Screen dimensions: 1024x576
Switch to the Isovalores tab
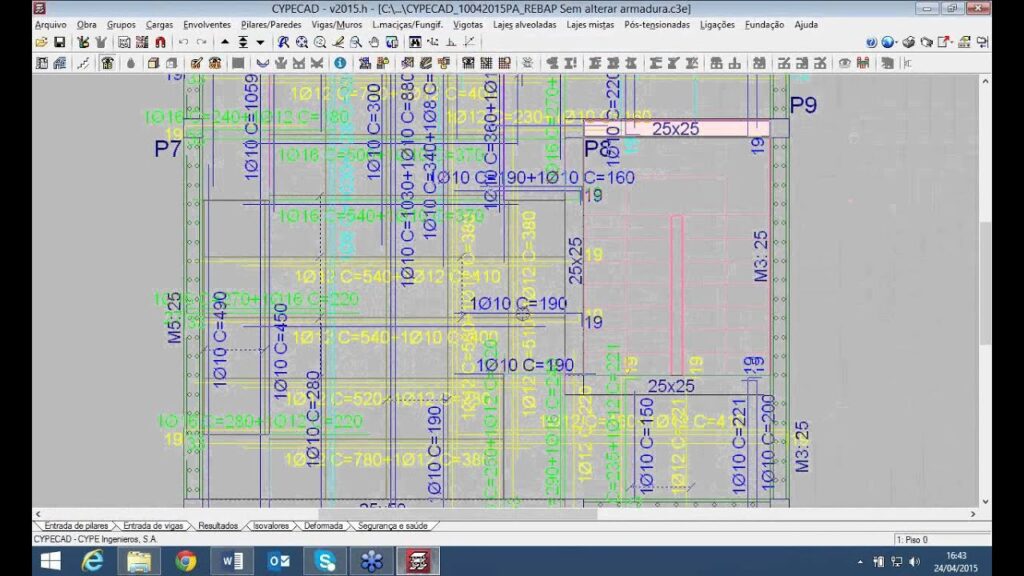(271, 526)
